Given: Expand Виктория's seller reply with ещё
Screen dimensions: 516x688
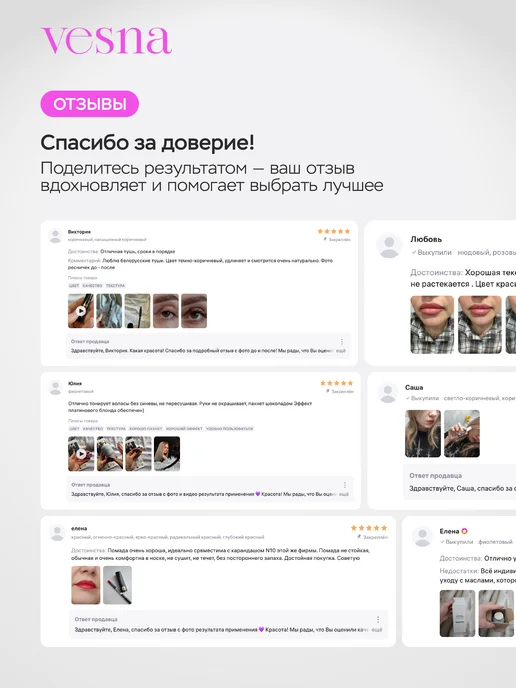Looking at the screenshot, I should click(x=342, y=351).
